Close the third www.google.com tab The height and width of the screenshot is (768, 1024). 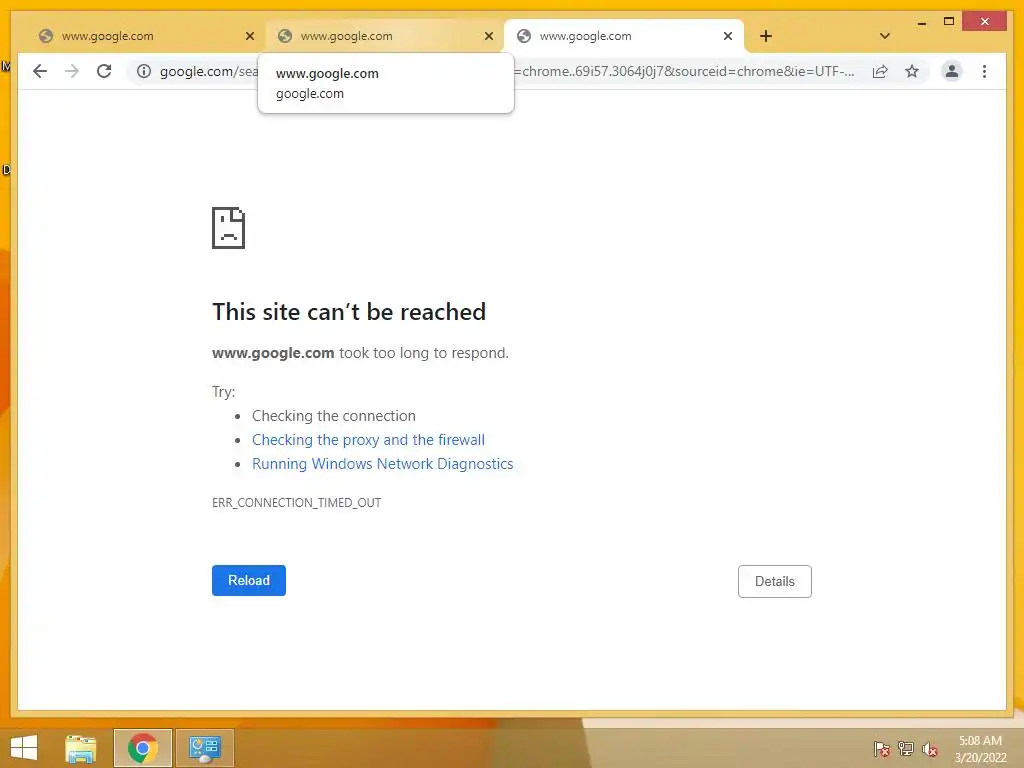(728, 37)
